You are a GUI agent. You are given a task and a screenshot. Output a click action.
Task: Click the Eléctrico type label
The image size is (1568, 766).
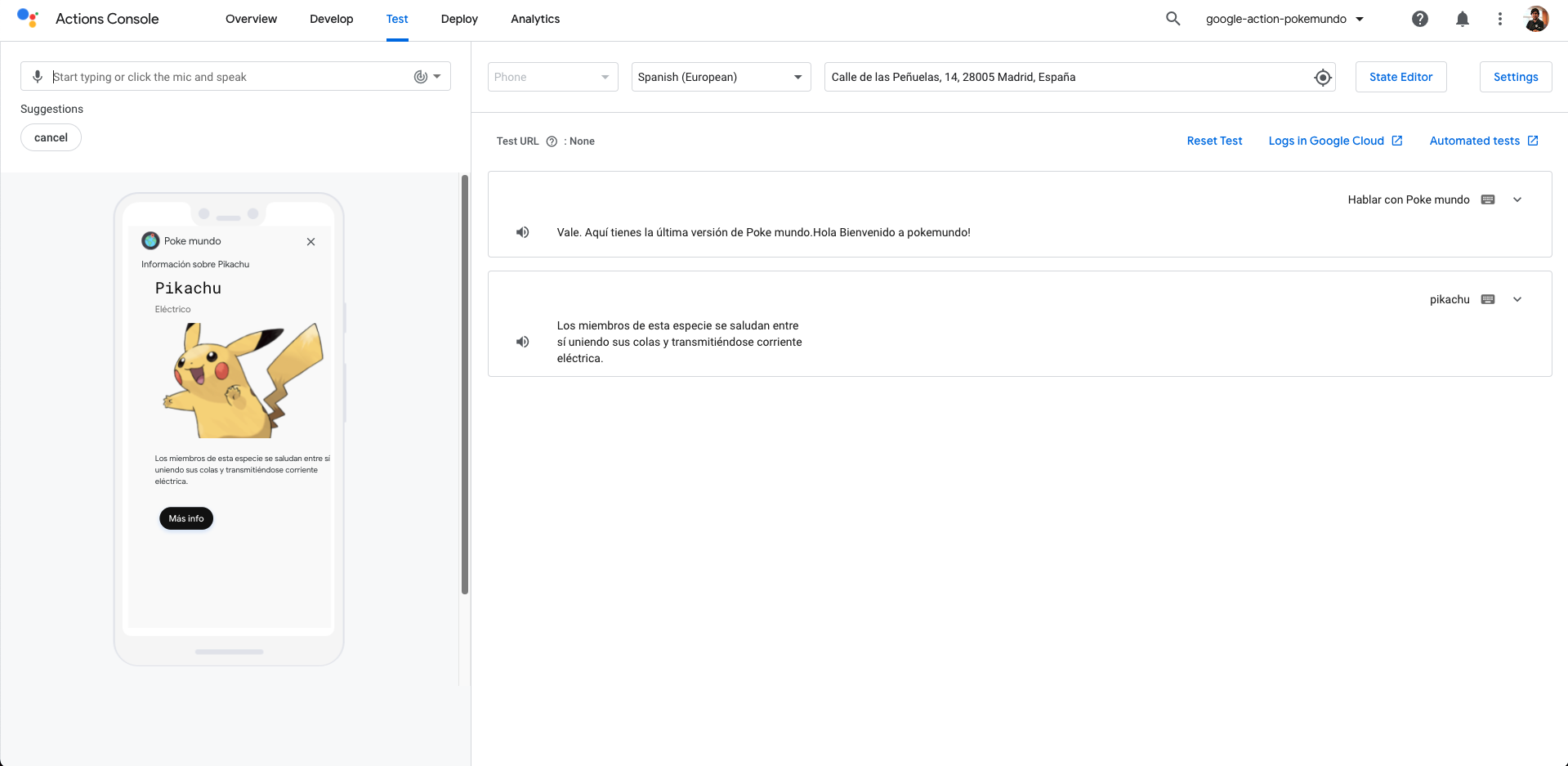click(x=172, y=309)
